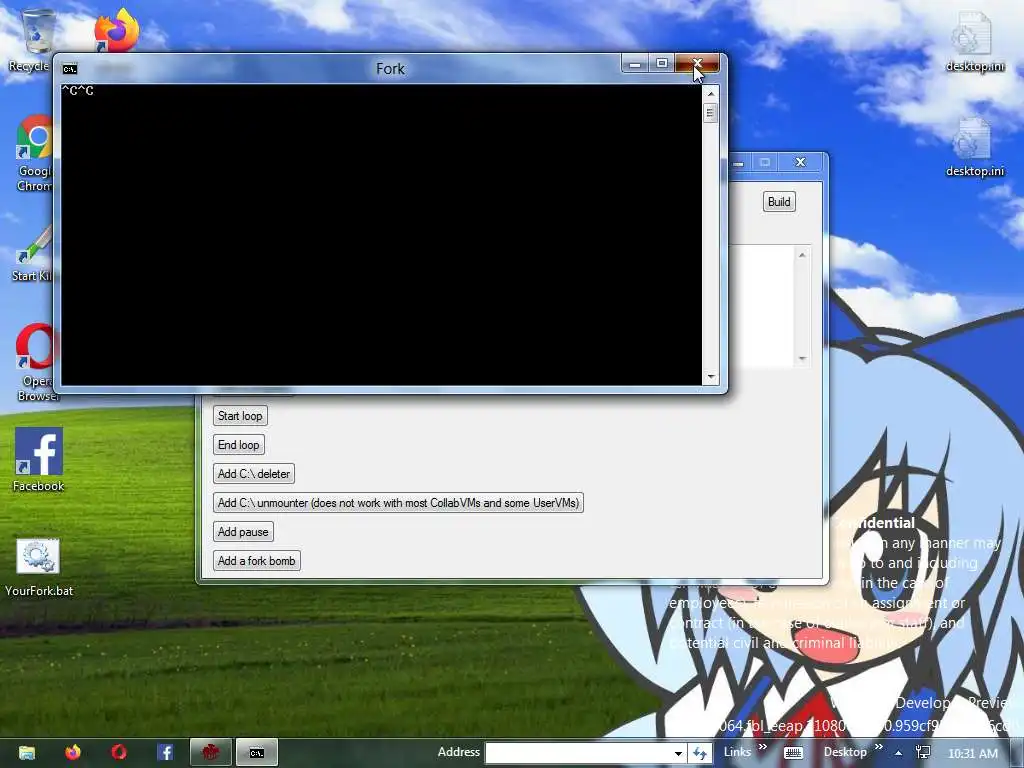Click the Start loop button
Screen dimensions: 1024x768
pyautogui.click(x=240, y=416)
